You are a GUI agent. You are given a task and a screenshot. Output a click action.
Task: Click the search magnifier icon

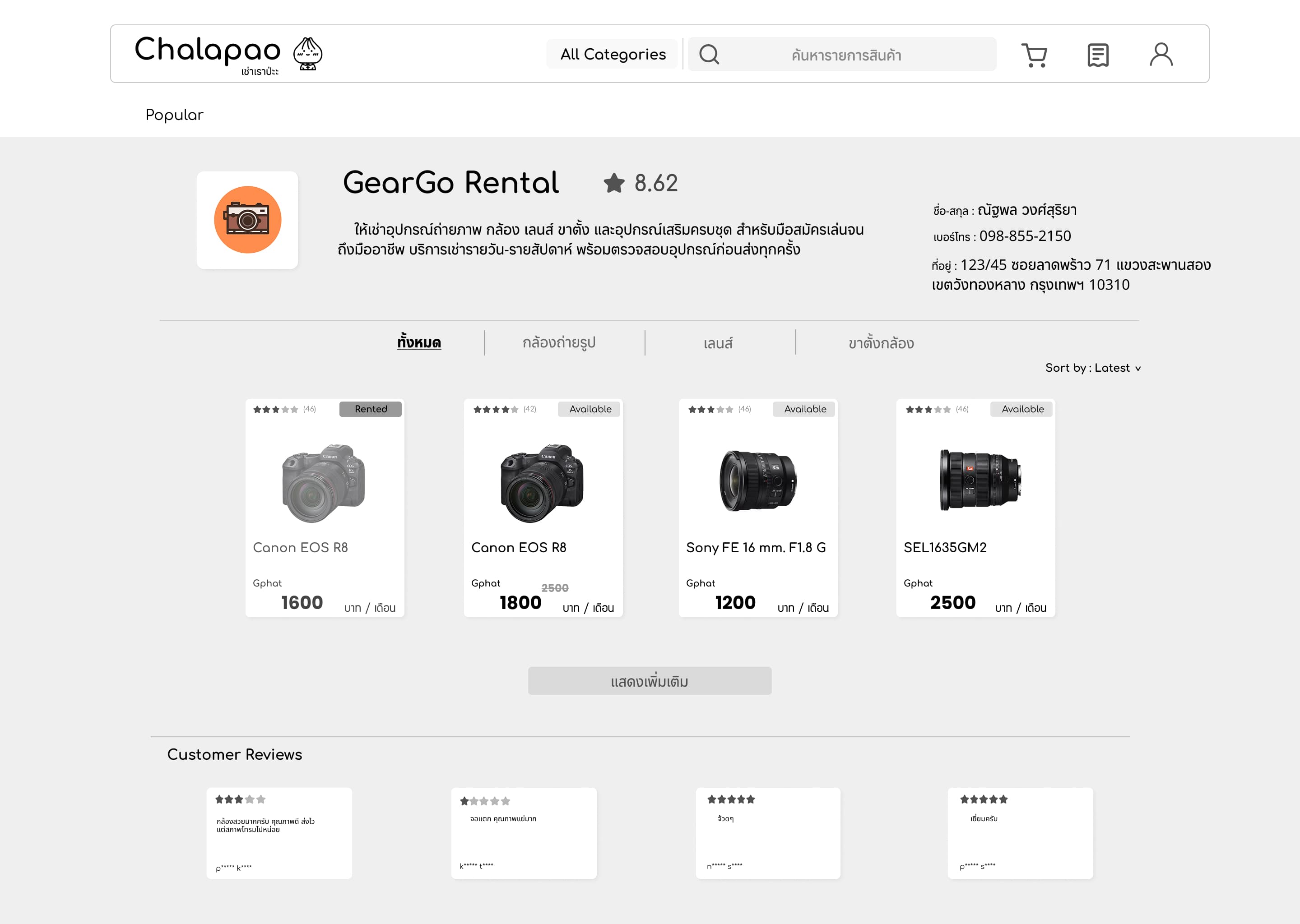click(x=709, y=55)
